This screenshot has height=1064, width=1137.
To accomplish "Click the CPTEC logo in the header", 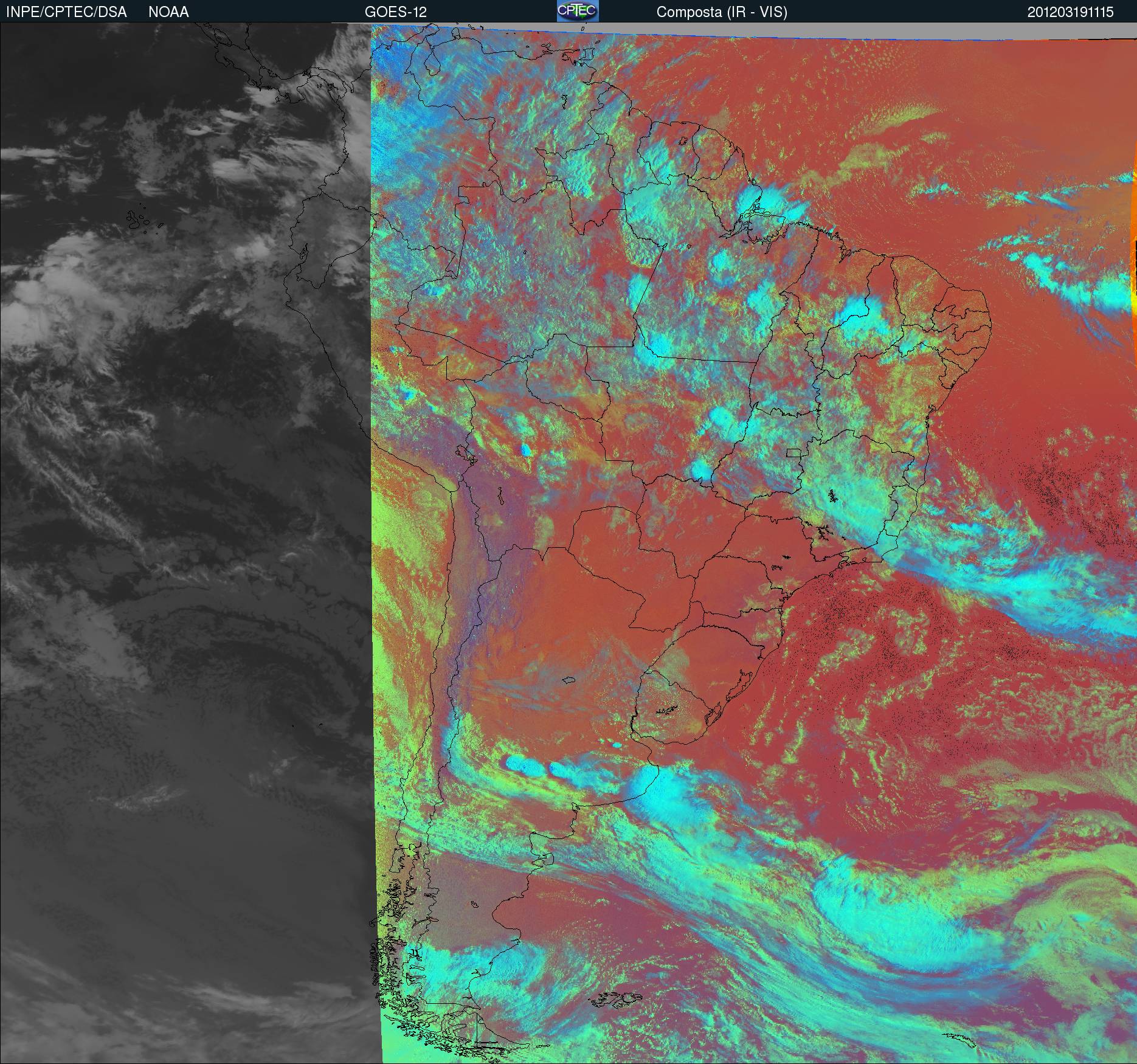I will (x=578, y=11).
